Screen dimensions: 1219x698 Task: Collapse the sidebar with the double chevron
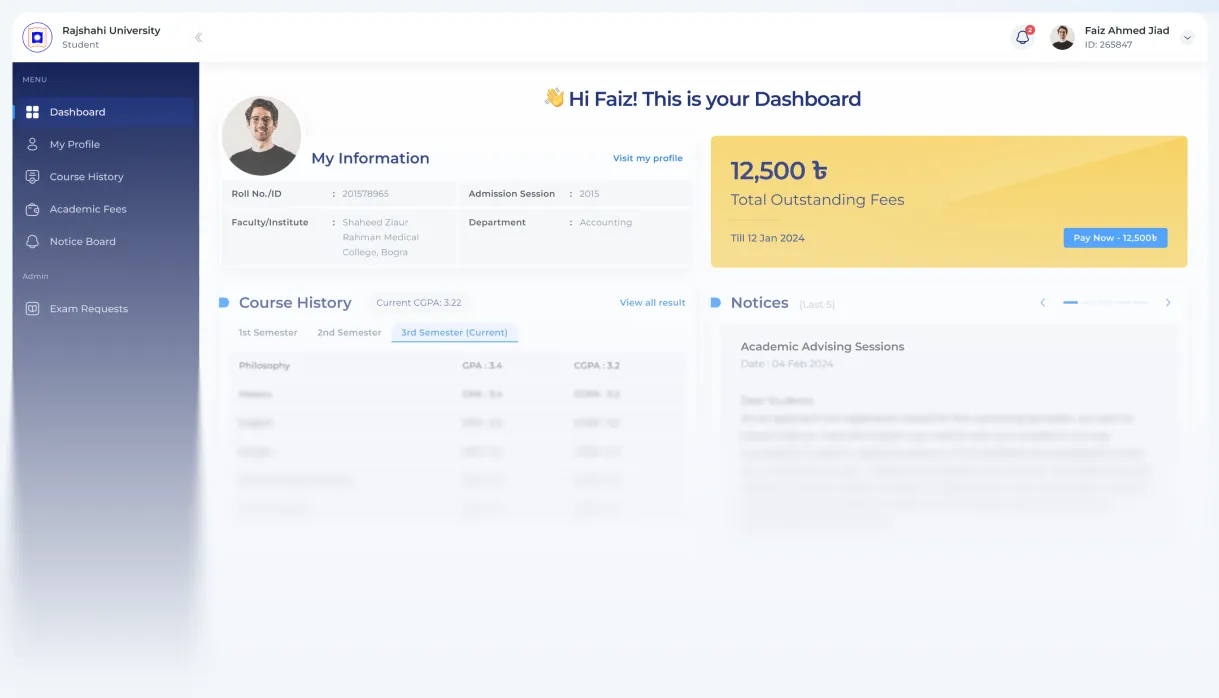(x=198, y=38)
